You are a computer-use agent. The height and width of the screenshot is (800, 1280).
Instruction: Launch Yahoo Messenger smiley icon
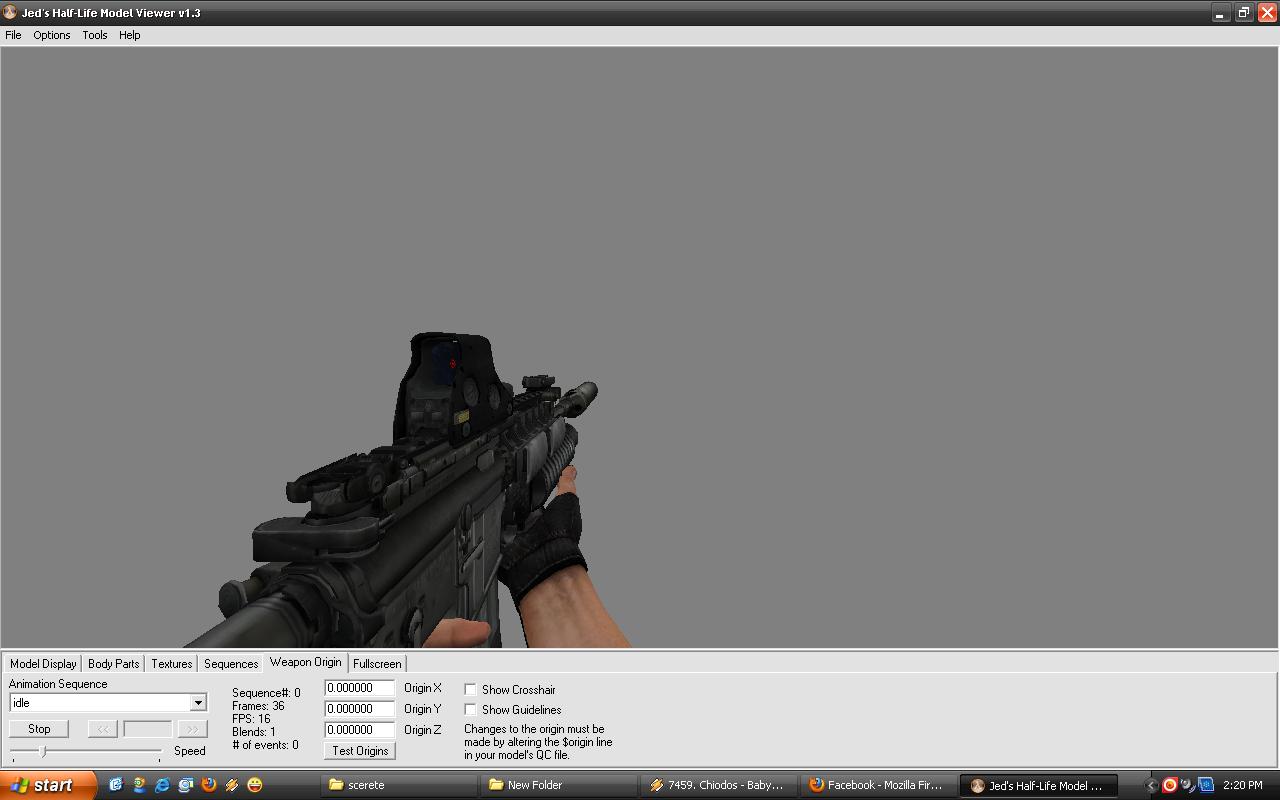(x=255, y=785)
